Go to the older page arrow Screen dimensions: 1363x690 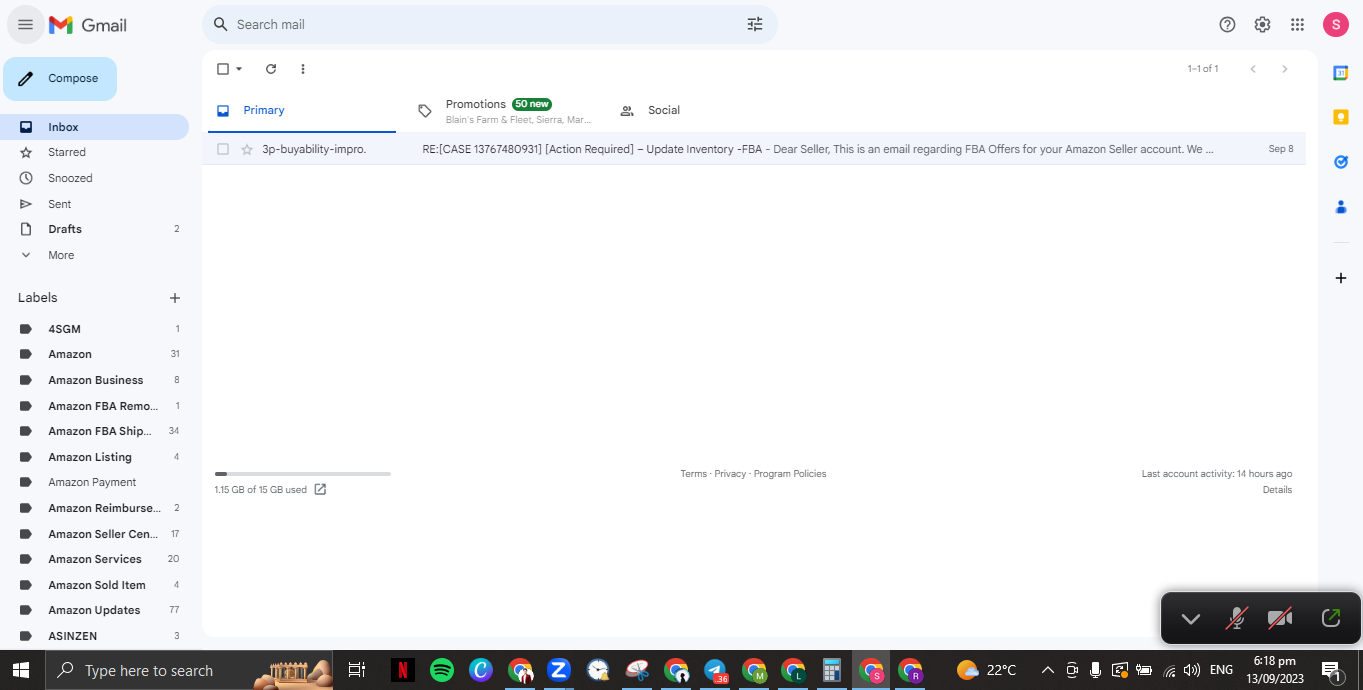coord(1285,69)
